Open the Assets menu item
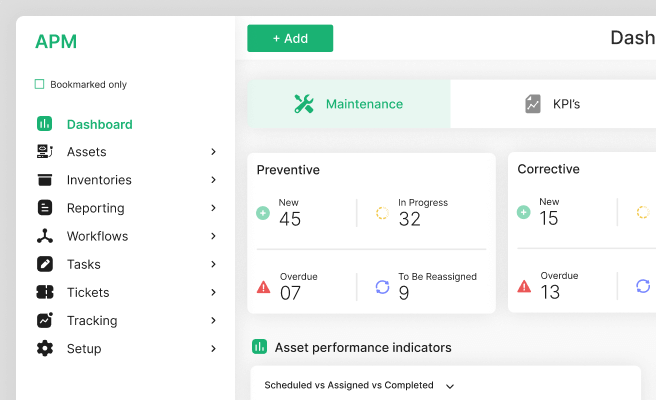This screenshot has width=656, height=400. pyautogui.click(x=87, y=152)
